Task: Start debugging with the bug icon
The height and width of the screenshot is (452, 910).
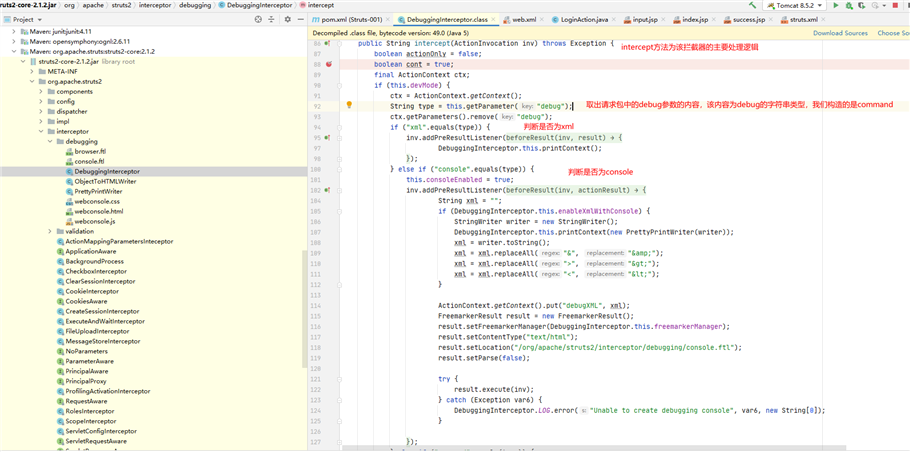Action: click(x=849, y=5)
